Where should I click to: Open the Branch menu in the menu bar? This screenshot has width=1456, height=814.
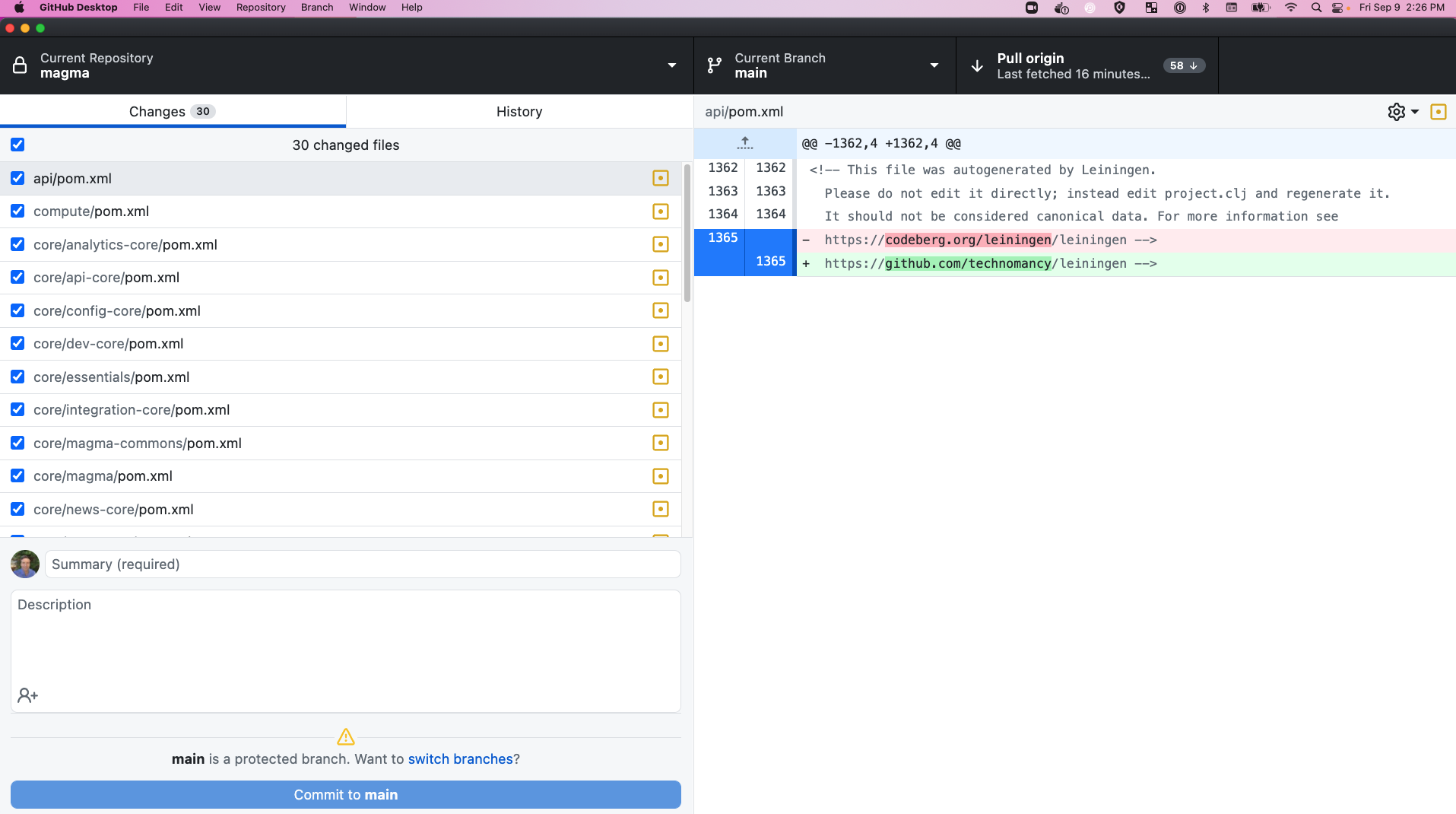[x=316, y=7]
